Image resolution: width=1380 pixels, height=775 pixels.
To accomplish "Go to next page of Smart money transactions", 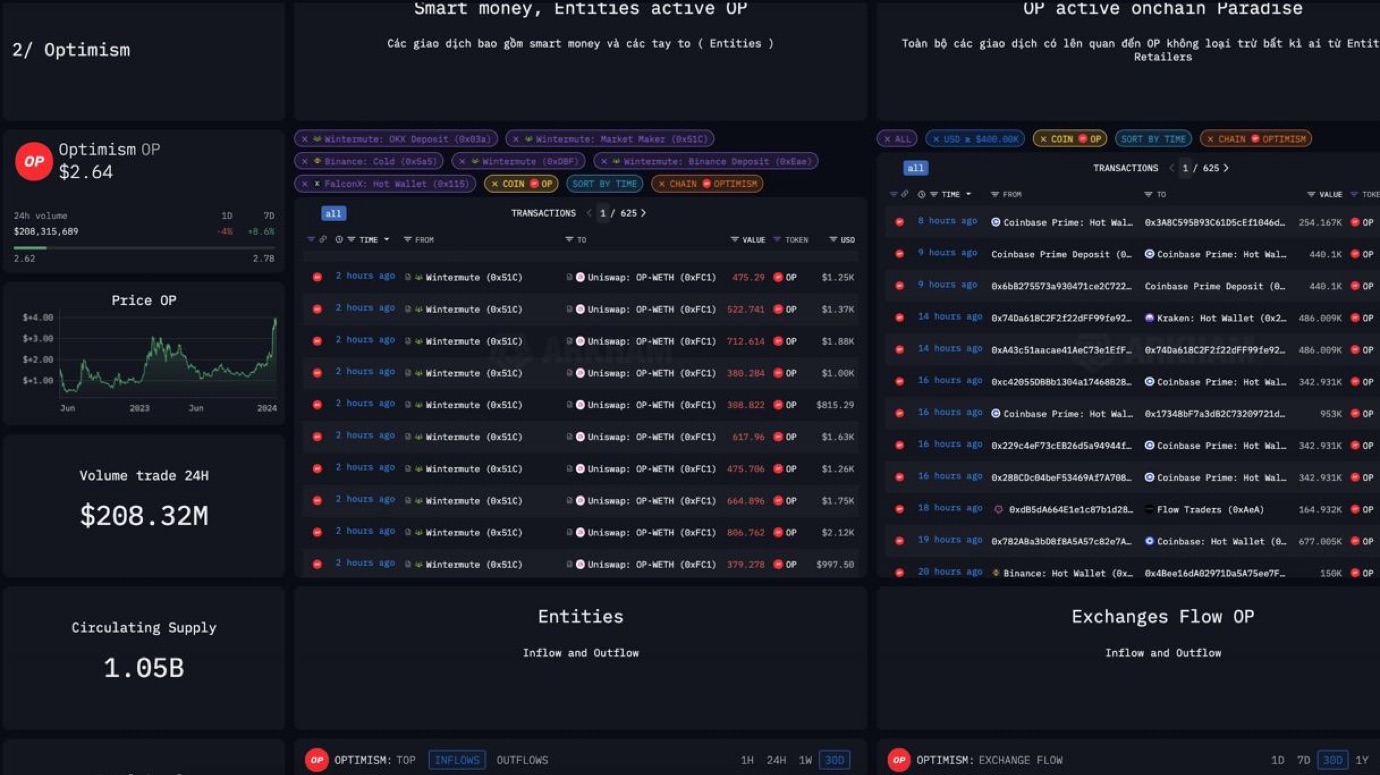I will pos(643,213).
